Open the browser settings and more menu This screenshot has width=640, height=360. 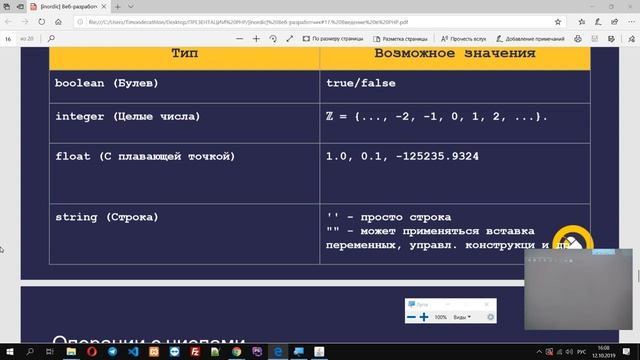coord(631,22)
